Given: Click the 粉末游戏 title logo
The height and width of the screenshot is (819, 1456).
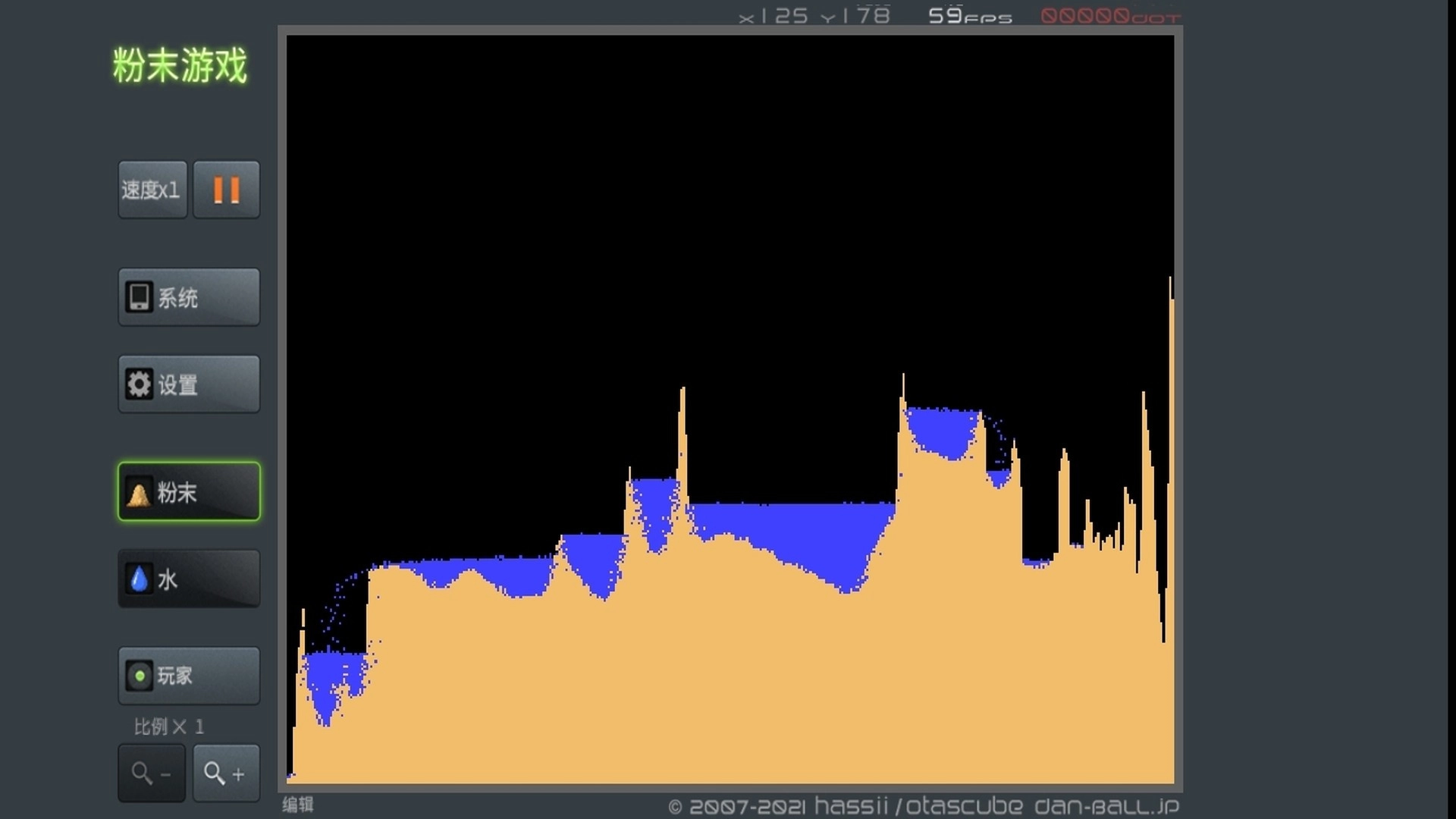Looking at the screenshot, I should coord(180,65).
